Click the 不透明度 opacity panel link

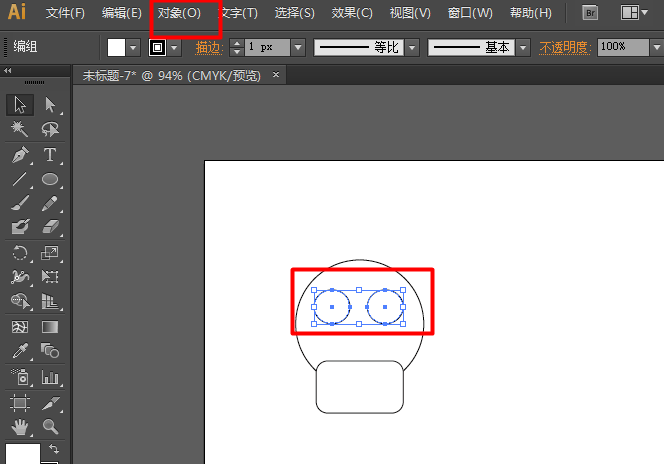[565, 47]
